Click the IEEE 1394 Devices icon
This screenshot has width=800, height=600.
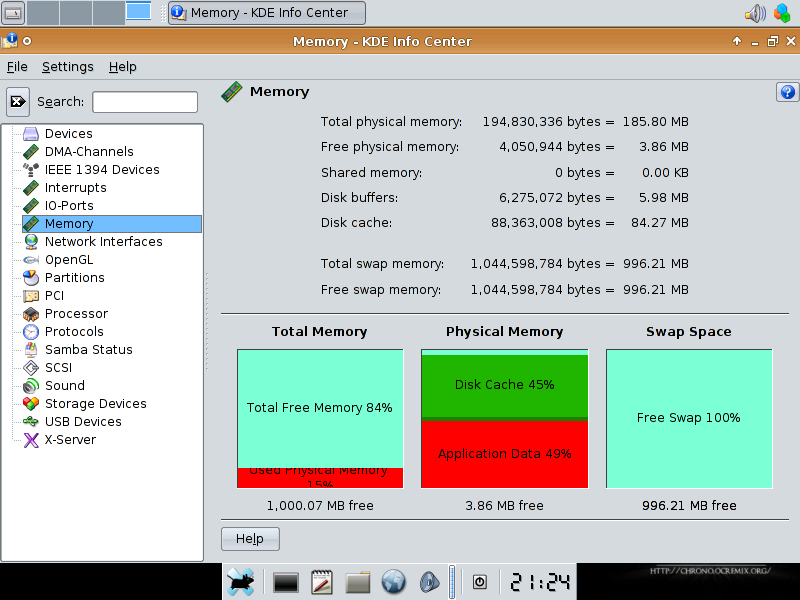tap(31, 169)
